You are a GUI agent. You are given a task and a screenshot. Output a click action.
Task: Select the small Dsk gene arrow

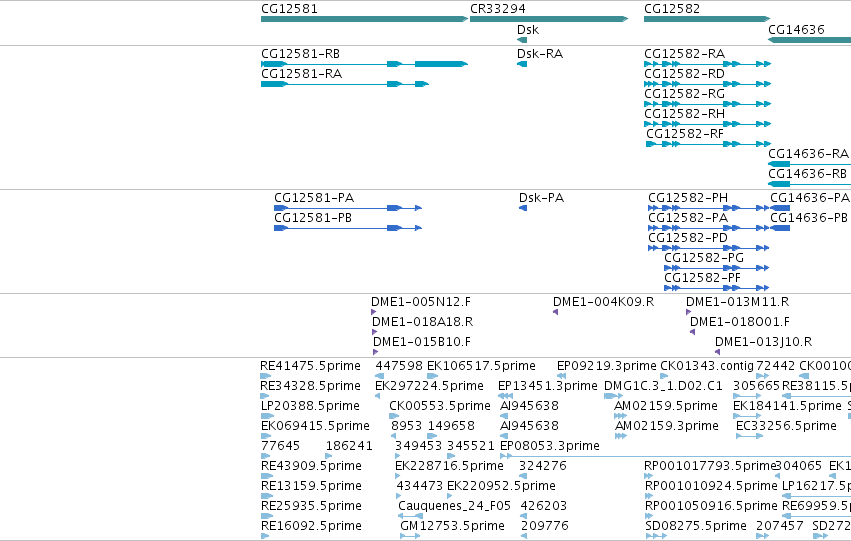[522, 40]
